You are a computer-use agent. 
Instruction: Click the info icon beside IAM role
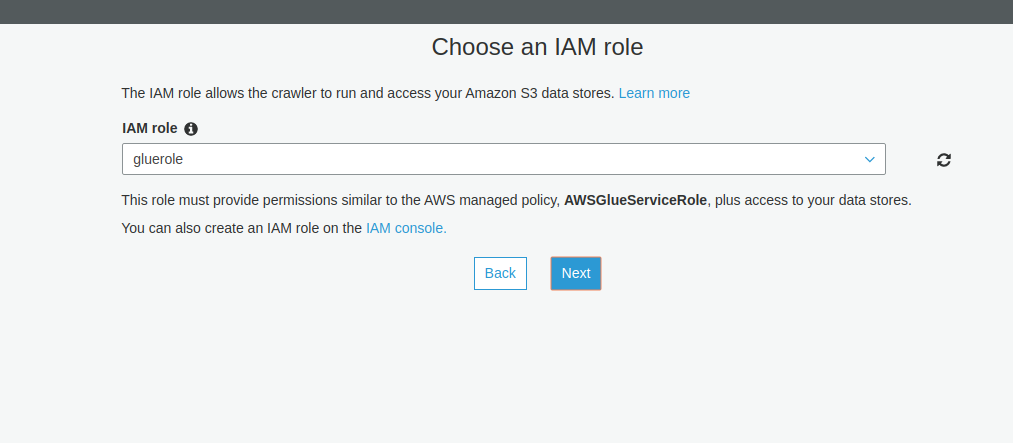191,129
